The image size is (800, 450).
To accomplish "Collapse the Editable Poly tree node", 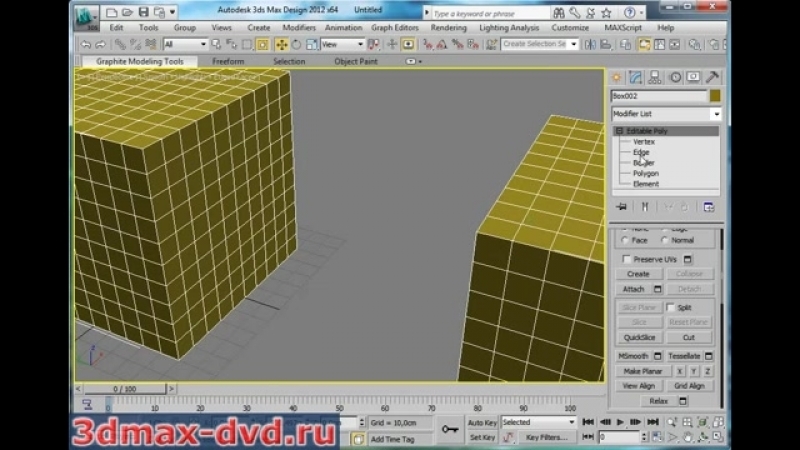I will (x=619, y=131).
